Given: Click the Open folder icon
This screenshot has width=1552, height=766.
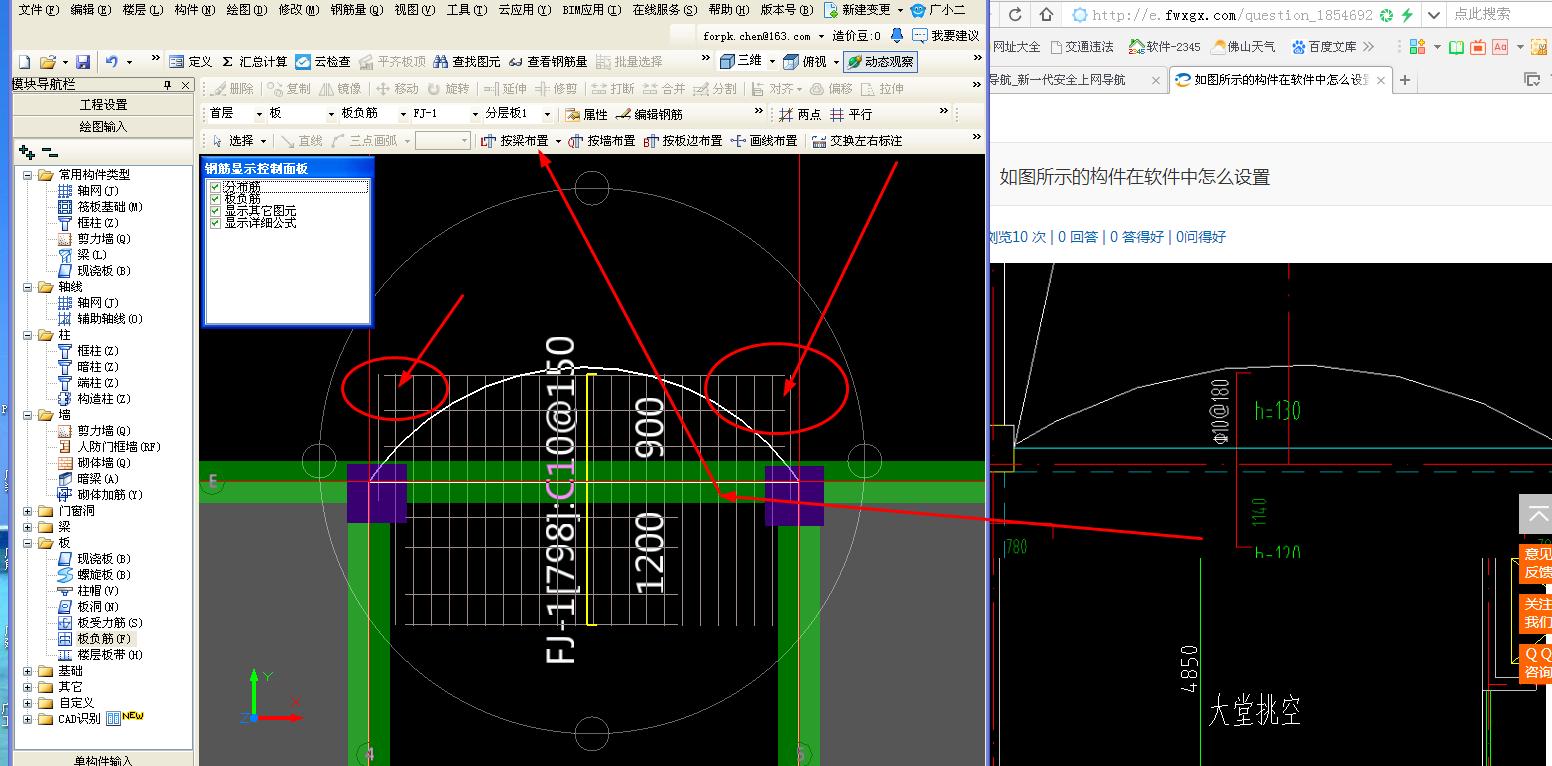Looking at the screenshot, I should [47, 62].
